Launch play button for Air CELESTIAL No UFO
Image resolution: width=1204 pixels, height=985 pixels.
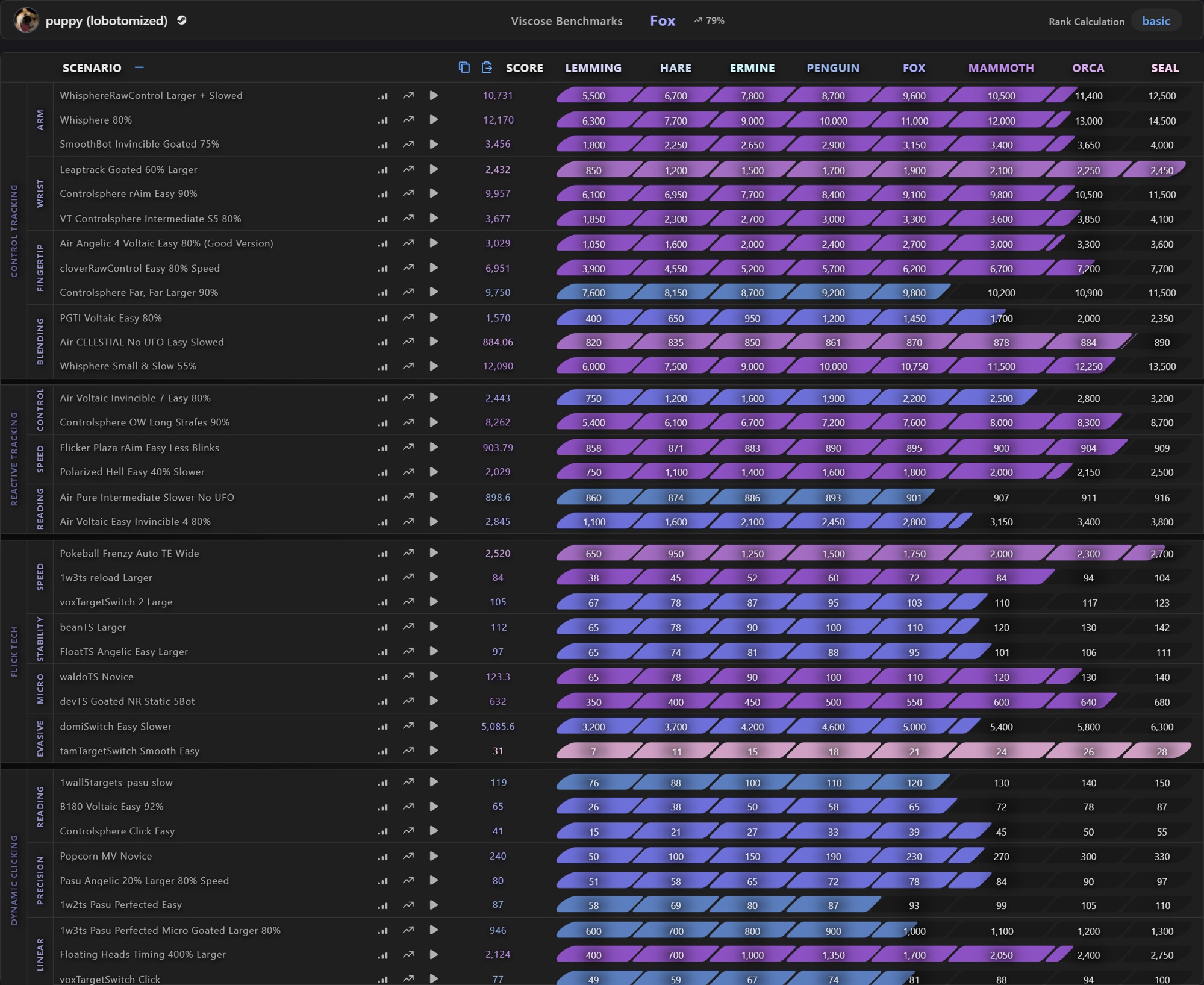pyautogui.click(x=434, y=342)
